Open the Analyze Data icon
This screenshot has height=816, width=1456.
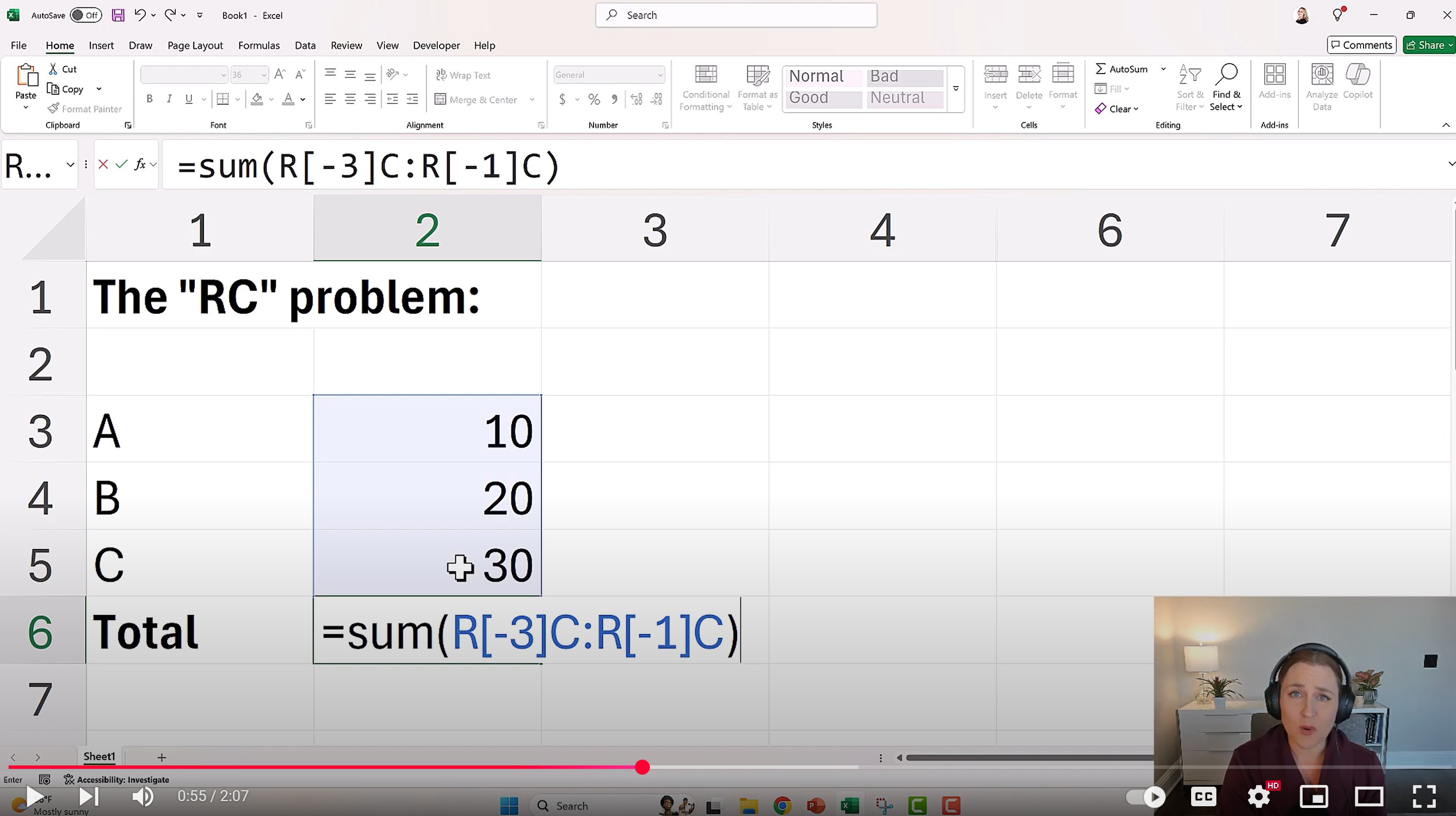pos(1322,75)
